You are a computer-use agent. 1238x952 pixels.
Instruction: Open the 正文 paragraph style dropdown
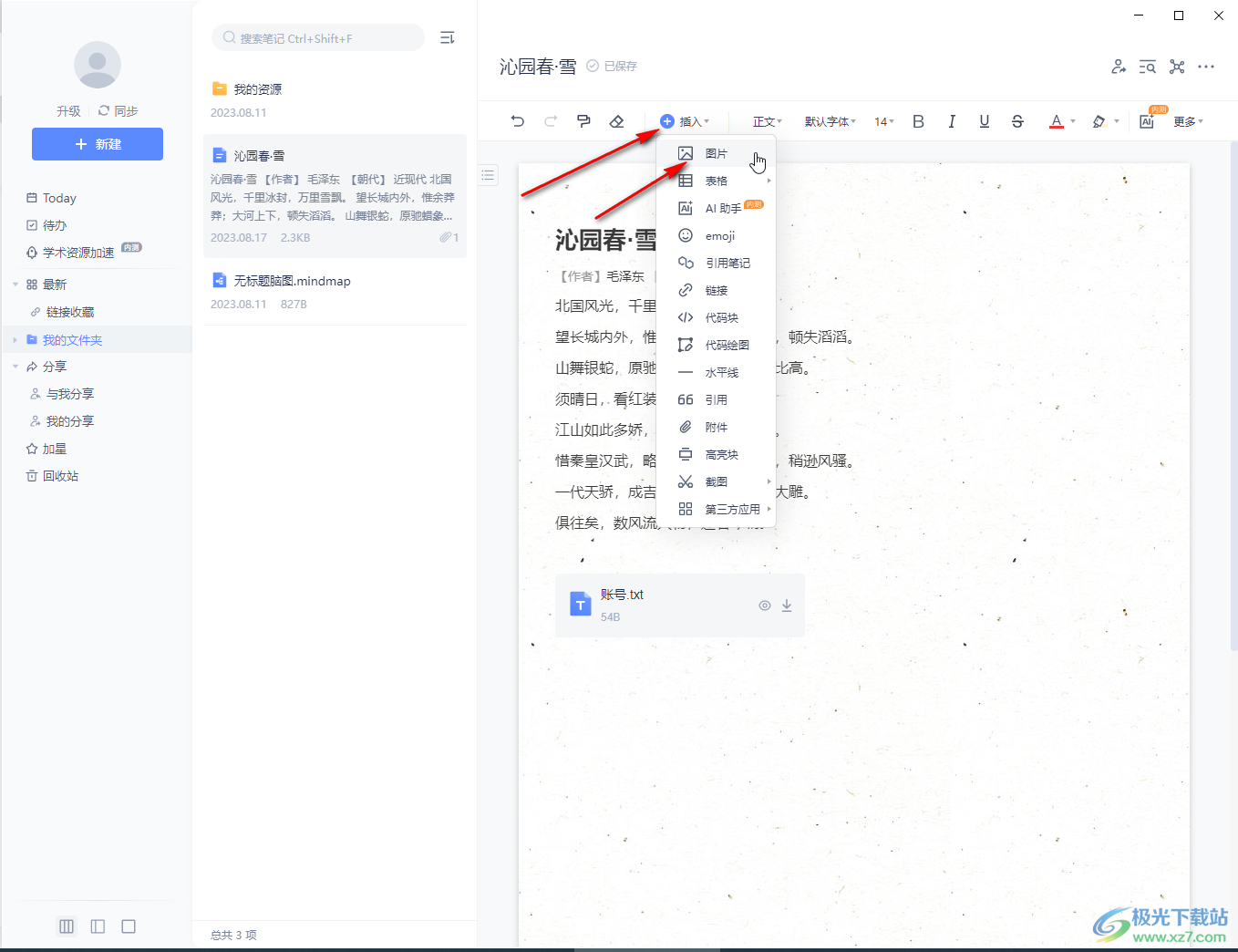coord(767,121)
